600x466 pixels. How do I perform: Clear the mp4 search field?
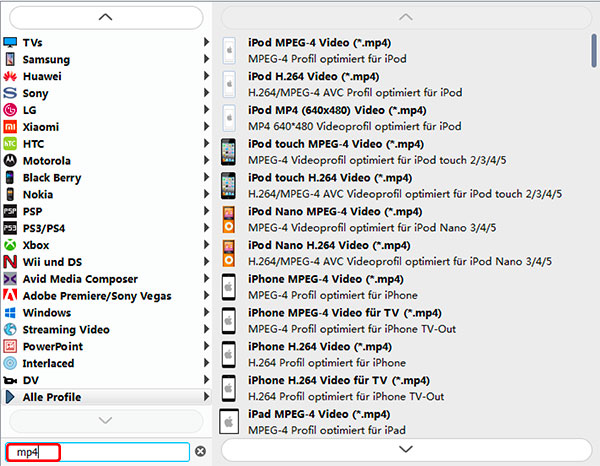pos(200,451)
